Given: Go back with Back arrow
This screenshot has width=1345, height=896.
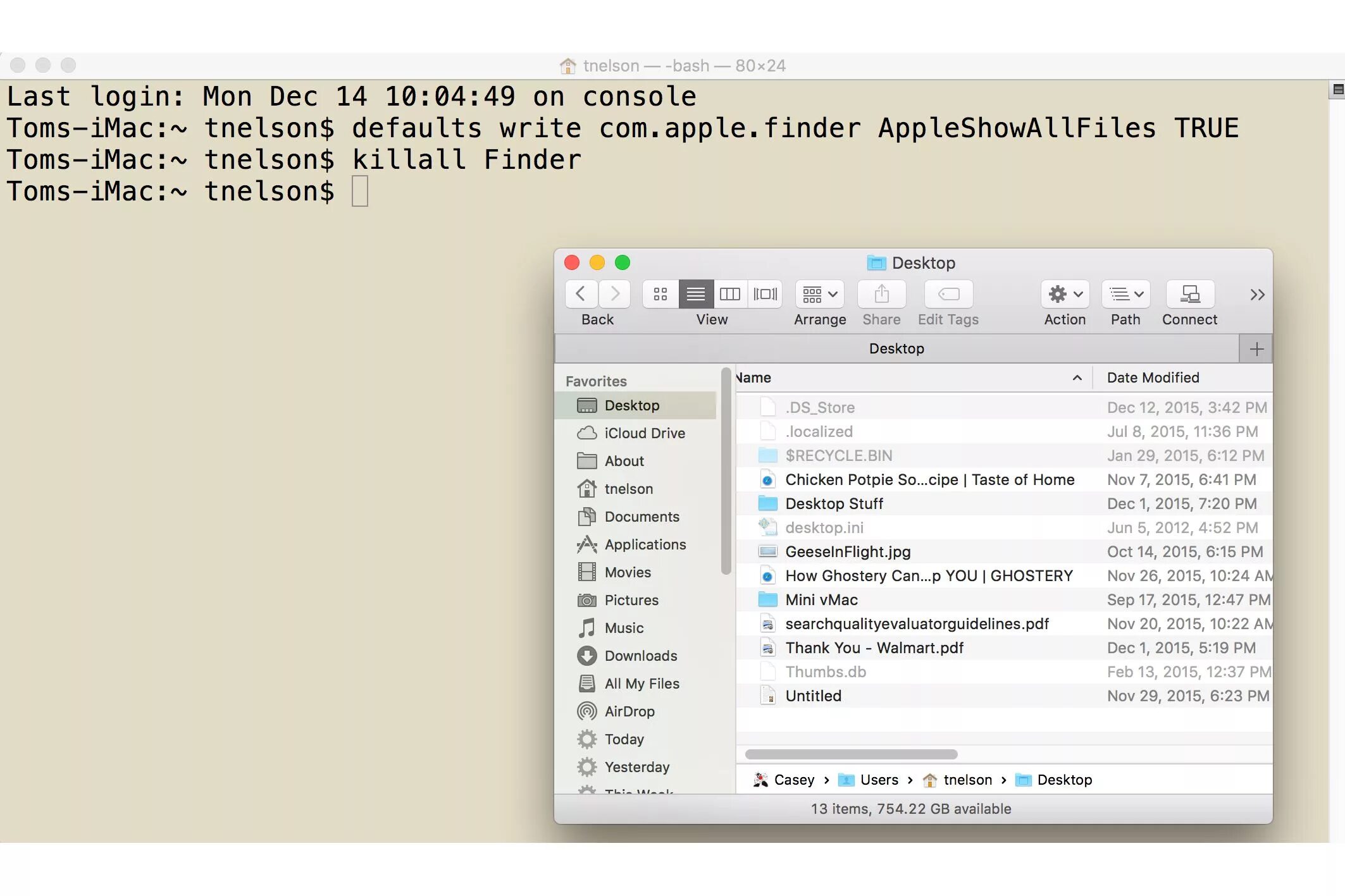Looking at the screenshot, I should pyautogui.click(x=581, y=294).
